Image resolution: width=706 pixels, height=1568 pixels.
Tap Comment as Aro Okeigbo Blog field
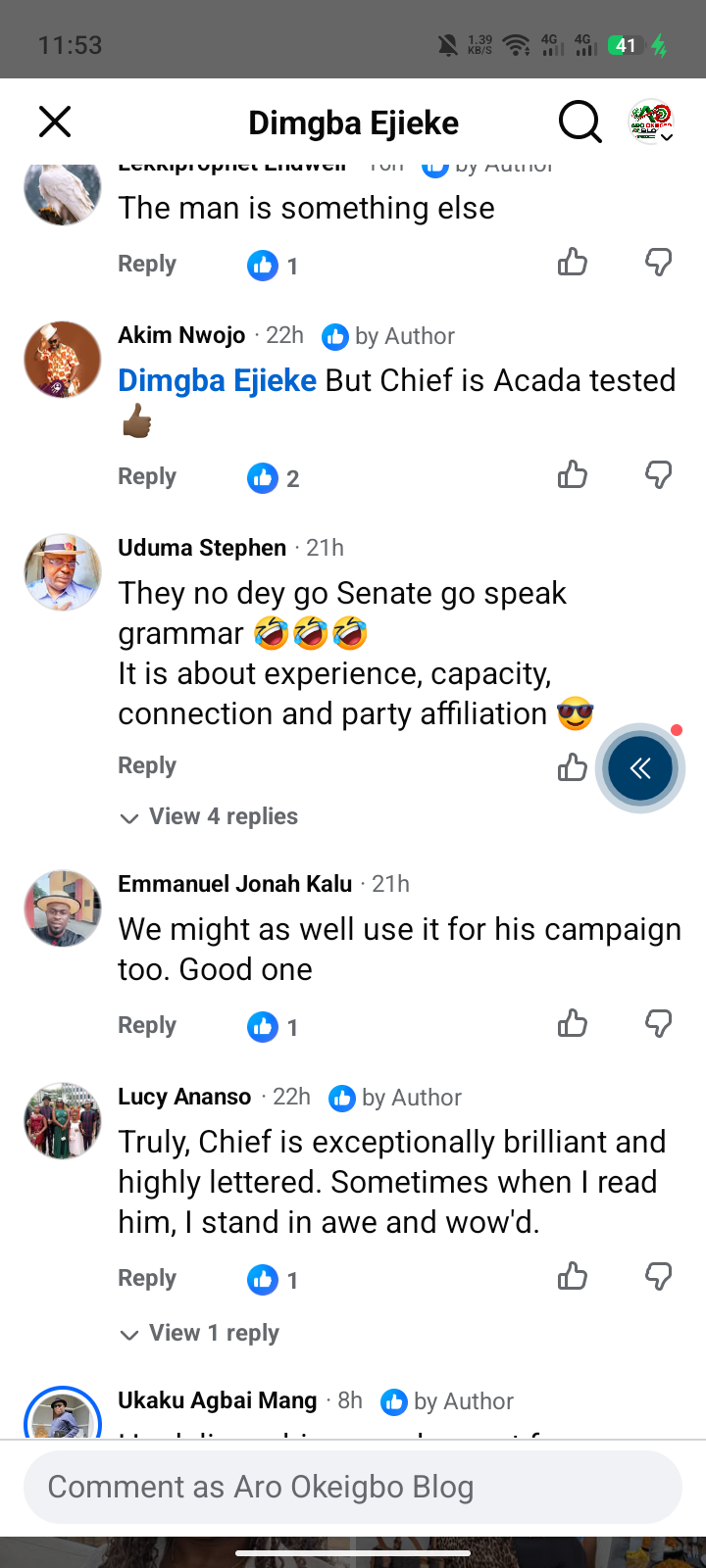click(353, 1487)
